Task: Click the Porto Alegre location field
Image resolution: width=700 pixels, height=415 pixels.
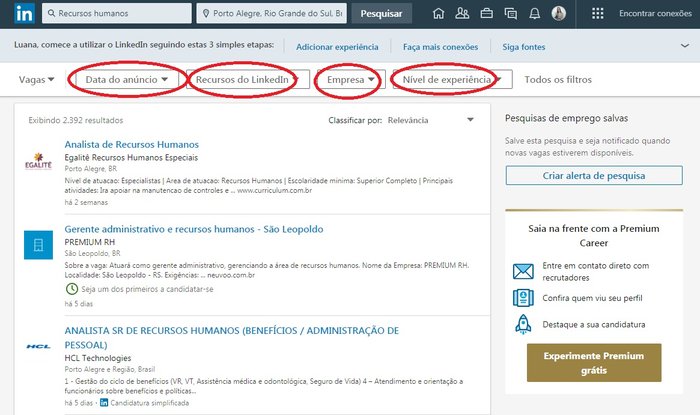Action: click(x=272, y=13)
